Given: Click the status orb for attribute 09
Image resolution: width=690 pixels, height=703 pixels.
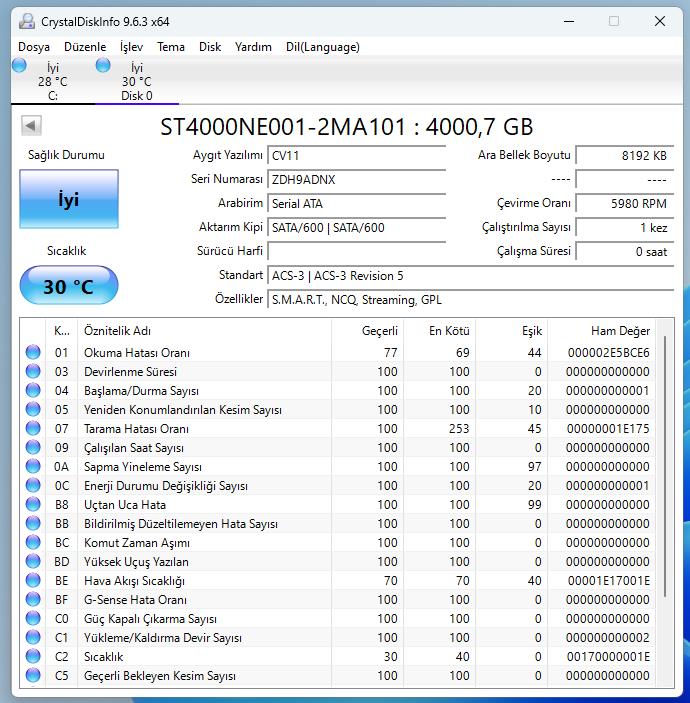Looking at the screenshot, I should (33, 447).
